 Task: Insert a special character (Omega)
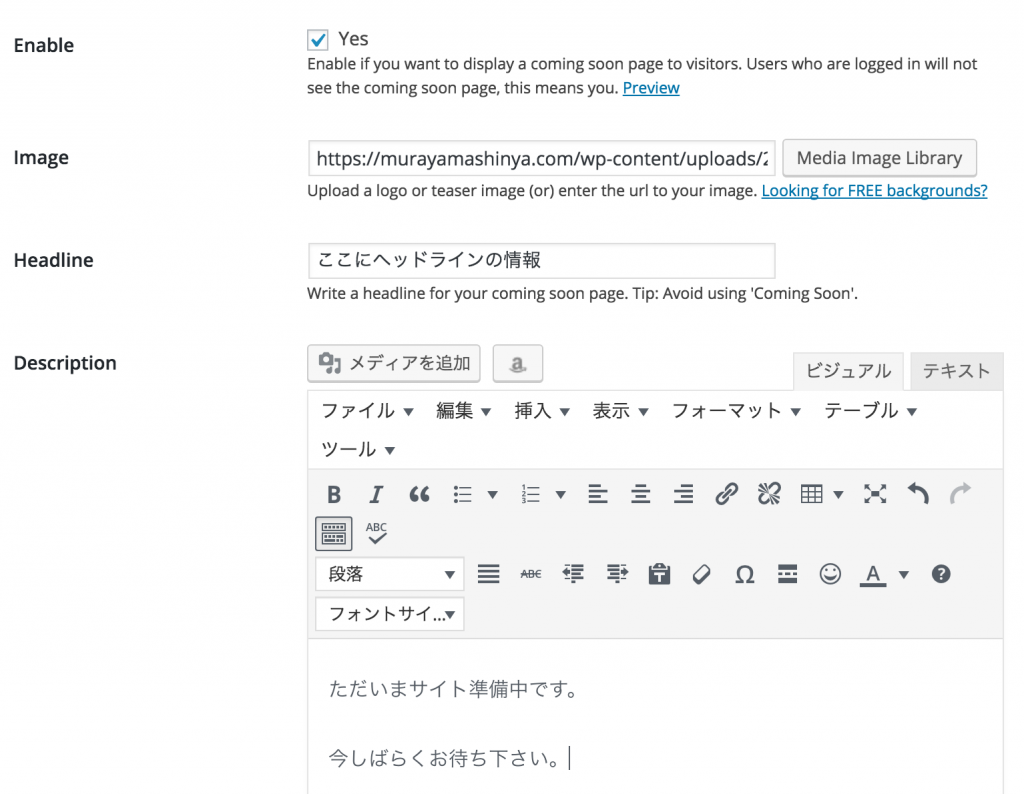(744, 574)
